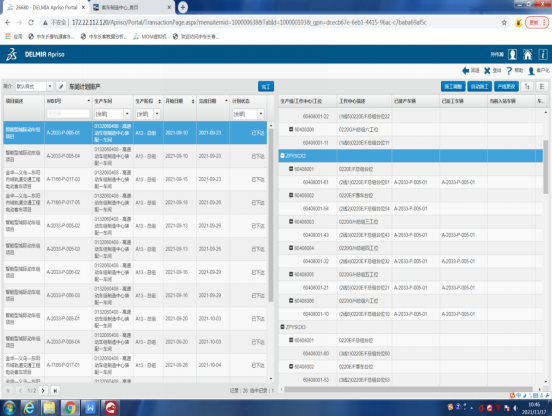Toggle the tree view icon button
The image size is (552, 416).
pos(527,87)
